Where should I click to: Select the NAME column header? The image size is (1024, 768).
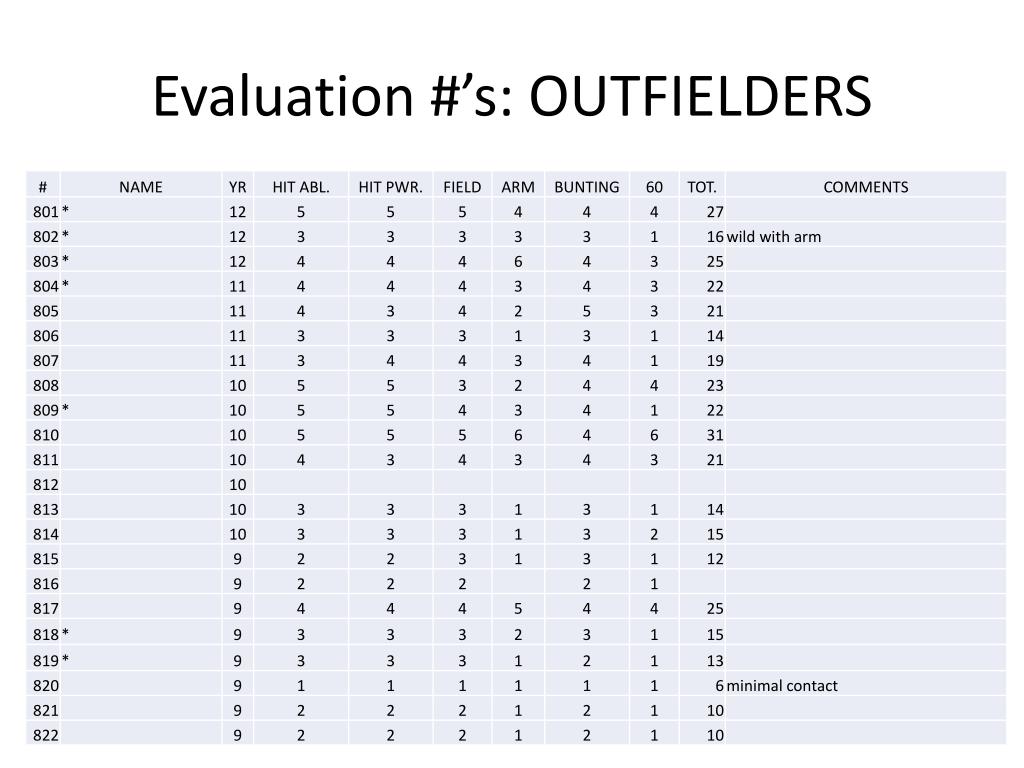tap(140, 187)
